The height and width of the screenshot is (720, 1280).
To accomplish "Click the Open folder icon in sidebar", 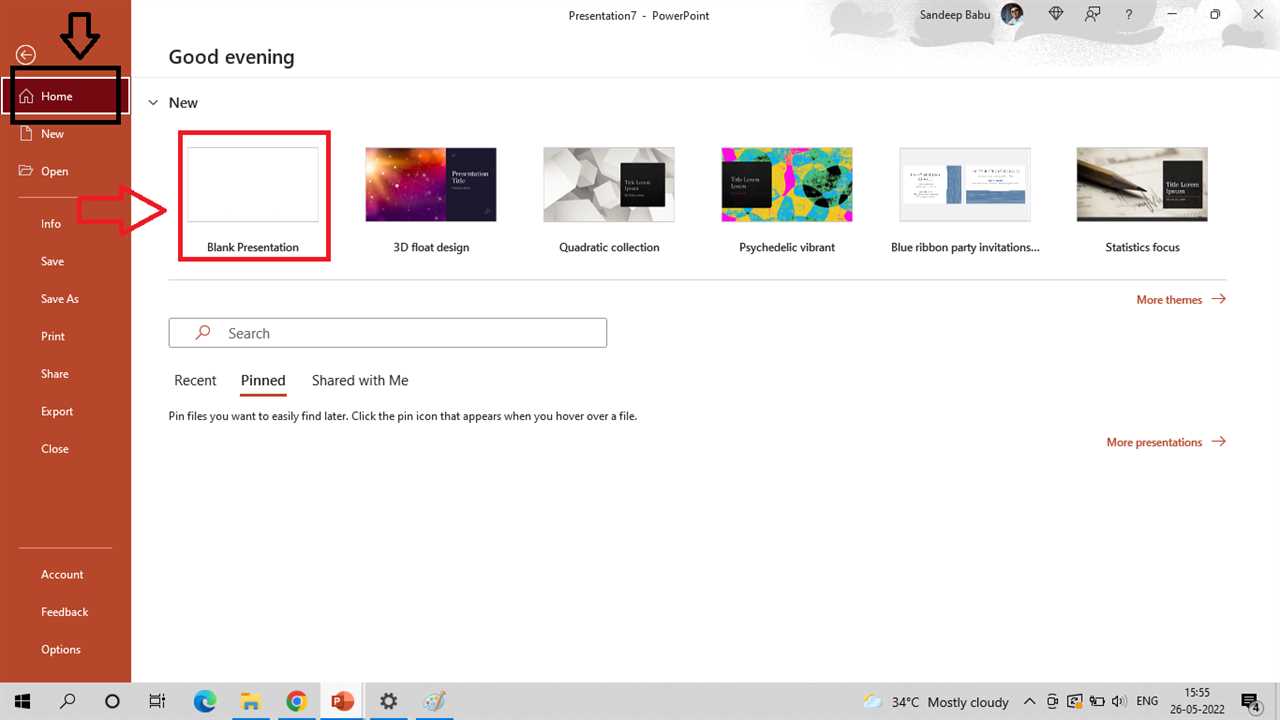I will tap(26, 171).
